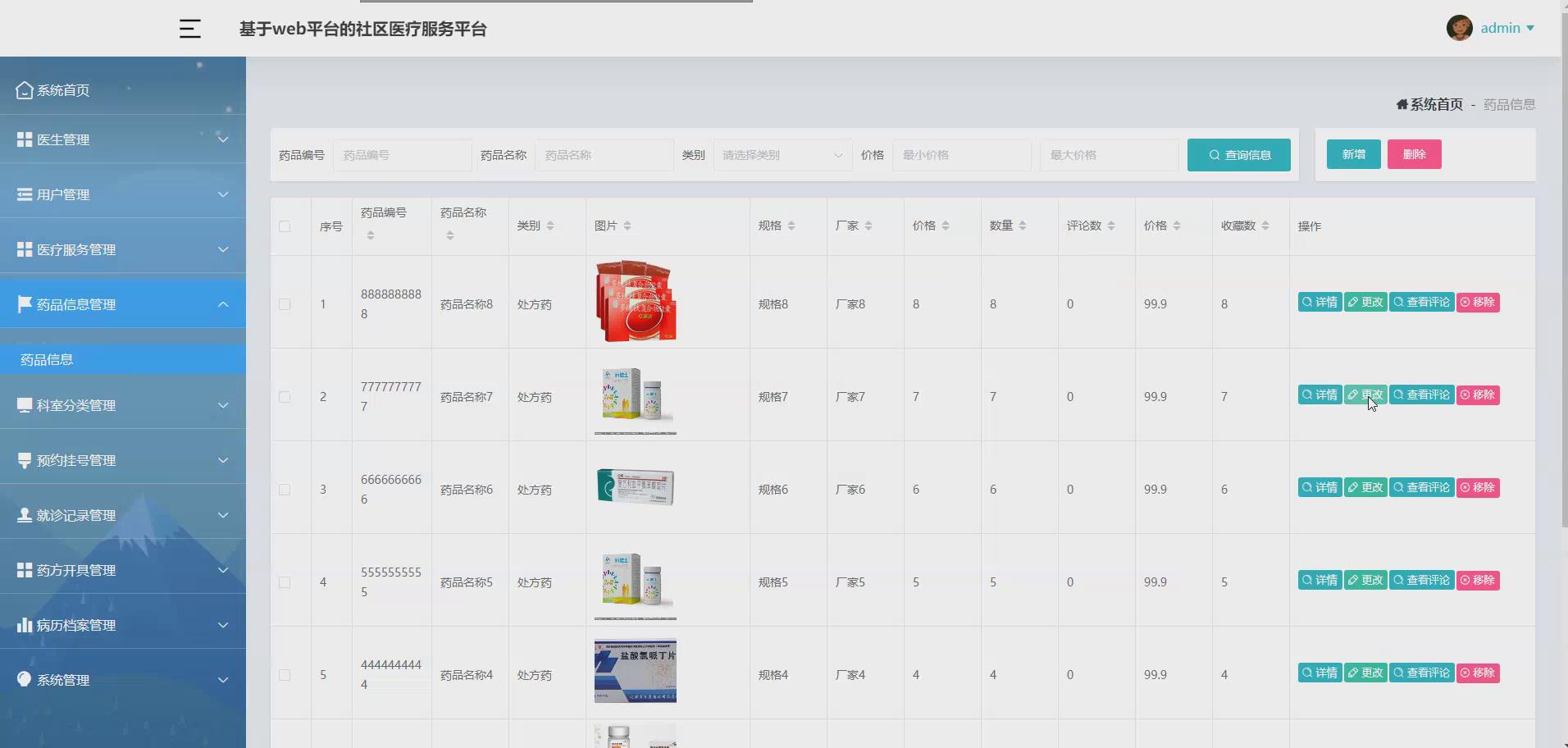Viewport: 1568px width, 748px height.
Task: Check the row 5 checkbox for 药品名称4
Action: coord(285,675)
